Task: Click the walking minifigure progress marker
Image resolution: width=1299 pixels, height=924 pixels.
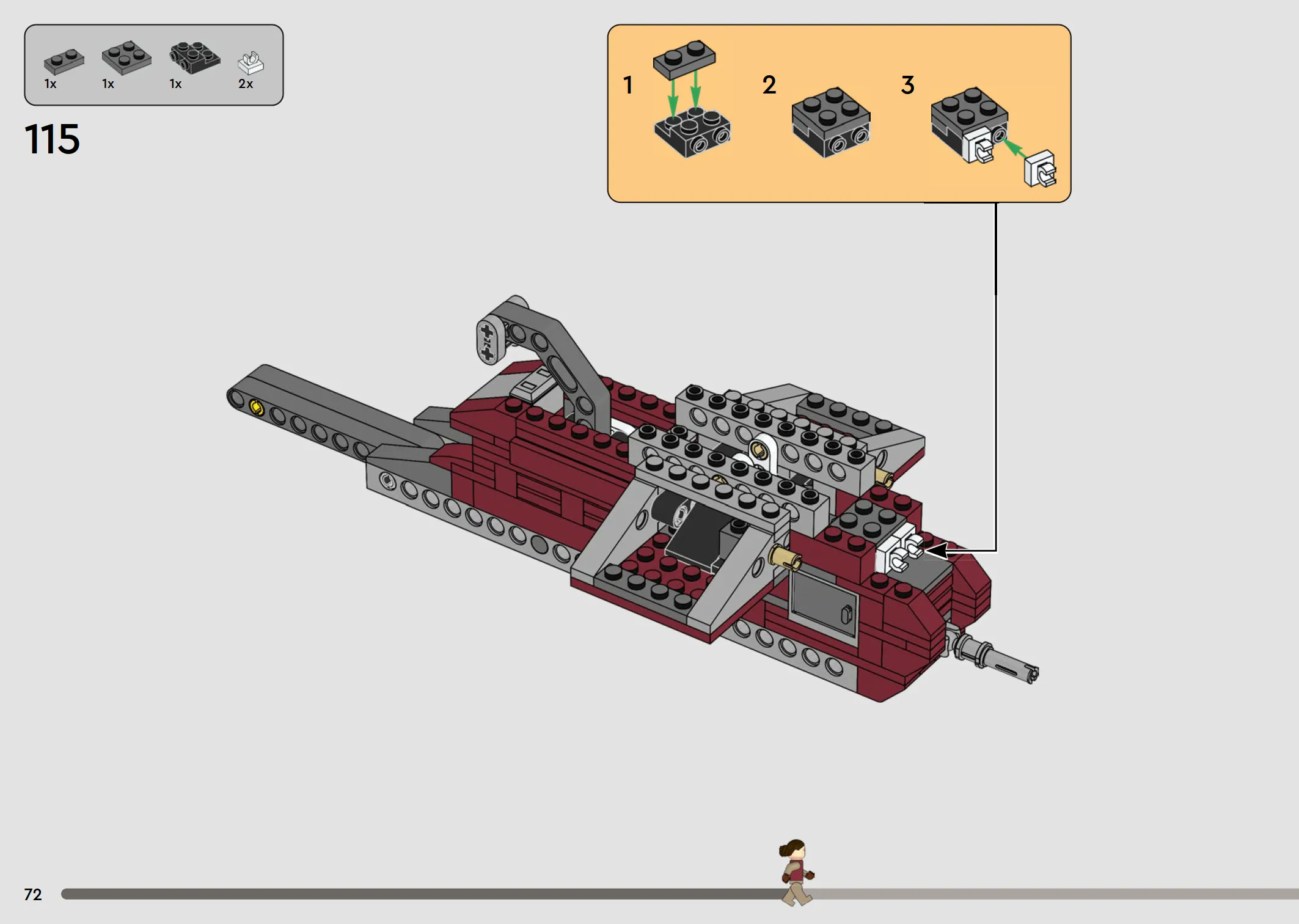Action: point(796,872)
